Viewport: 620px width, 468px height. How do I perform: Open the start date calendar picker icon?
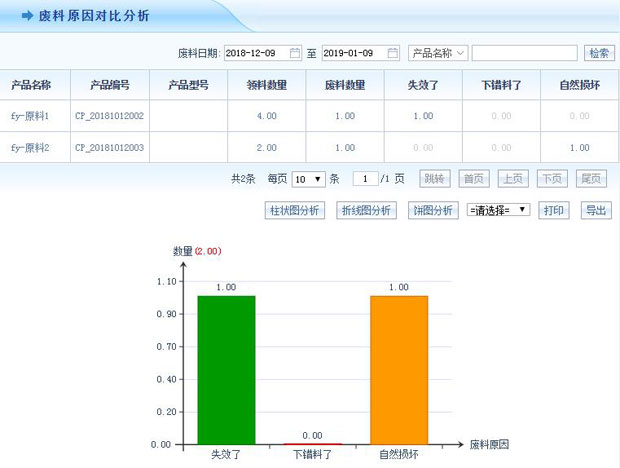[x=295, y=53]
